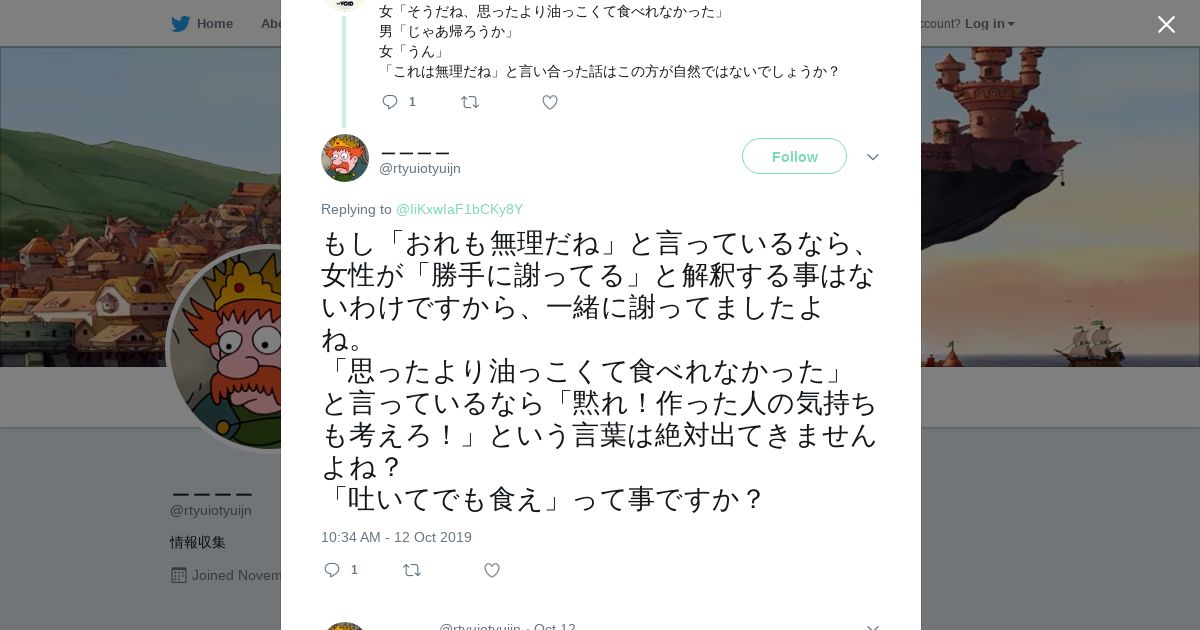
Task: Open the About menu item
Action: point(270,24)
